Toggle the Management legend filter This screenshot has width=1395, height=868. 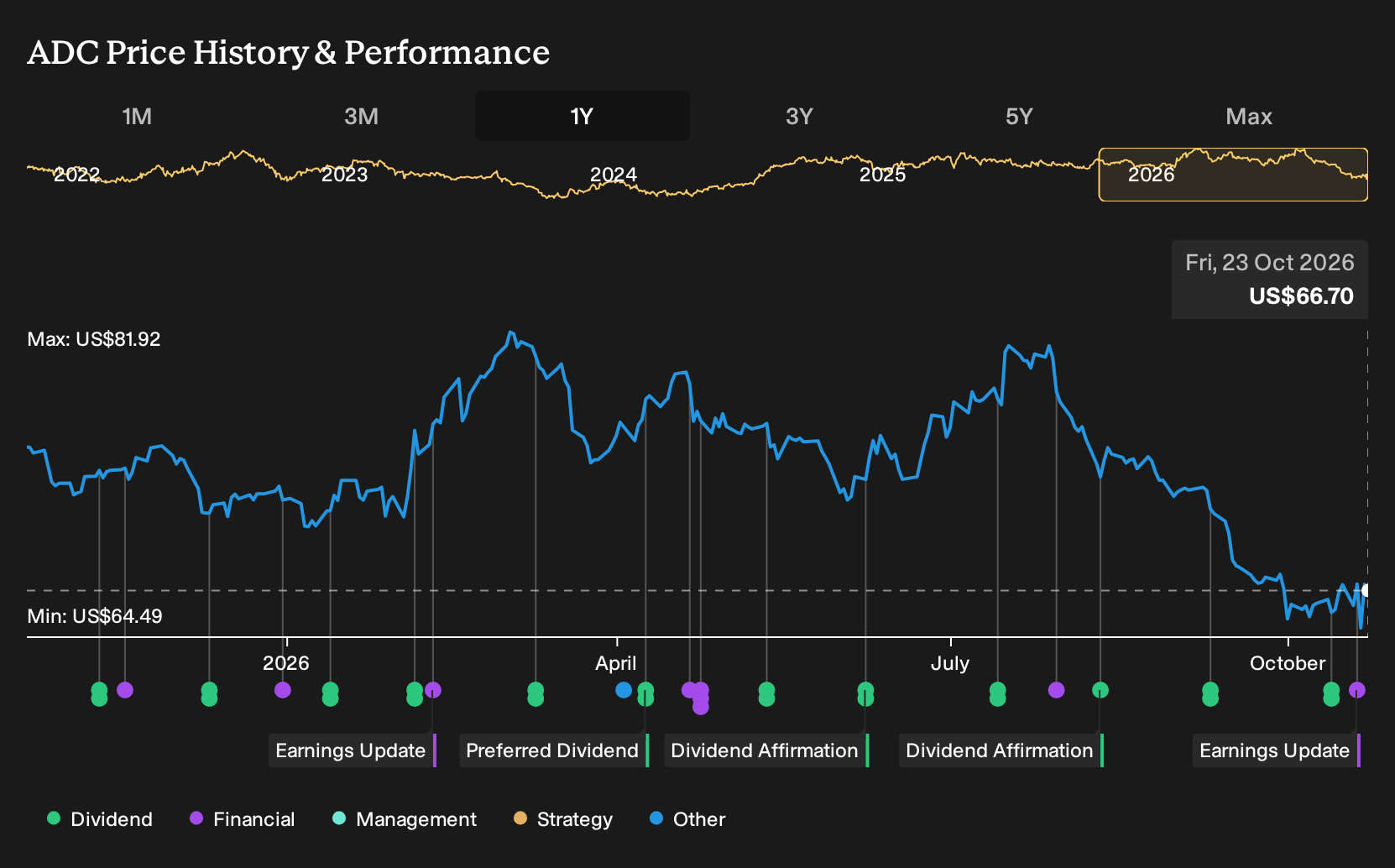coord(405,819)
